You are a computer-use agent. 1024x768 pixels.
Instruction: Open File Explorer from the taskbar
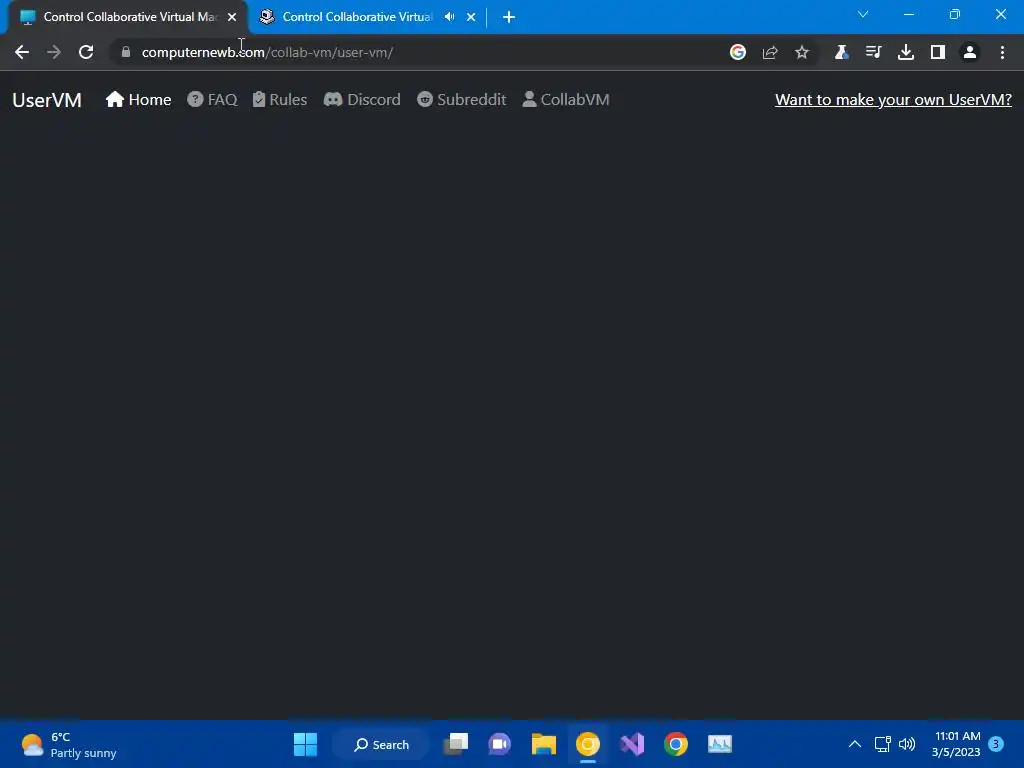[x=543, y=744]
